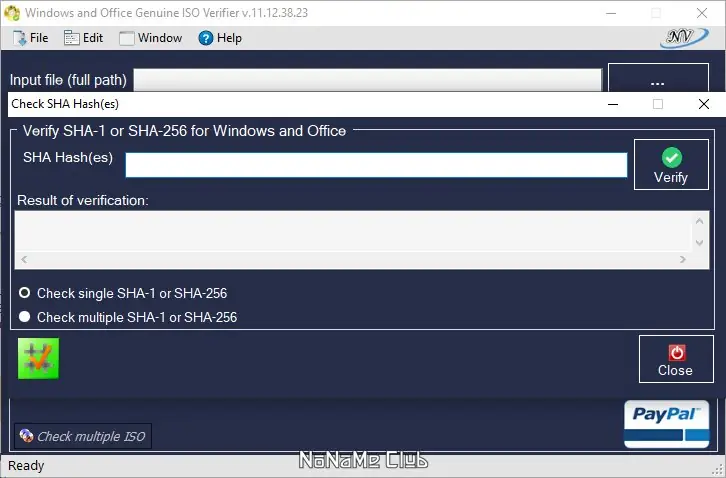Click the status bar resize grip
The width and height of the screenshot is (726, 478).
(718, 470)
